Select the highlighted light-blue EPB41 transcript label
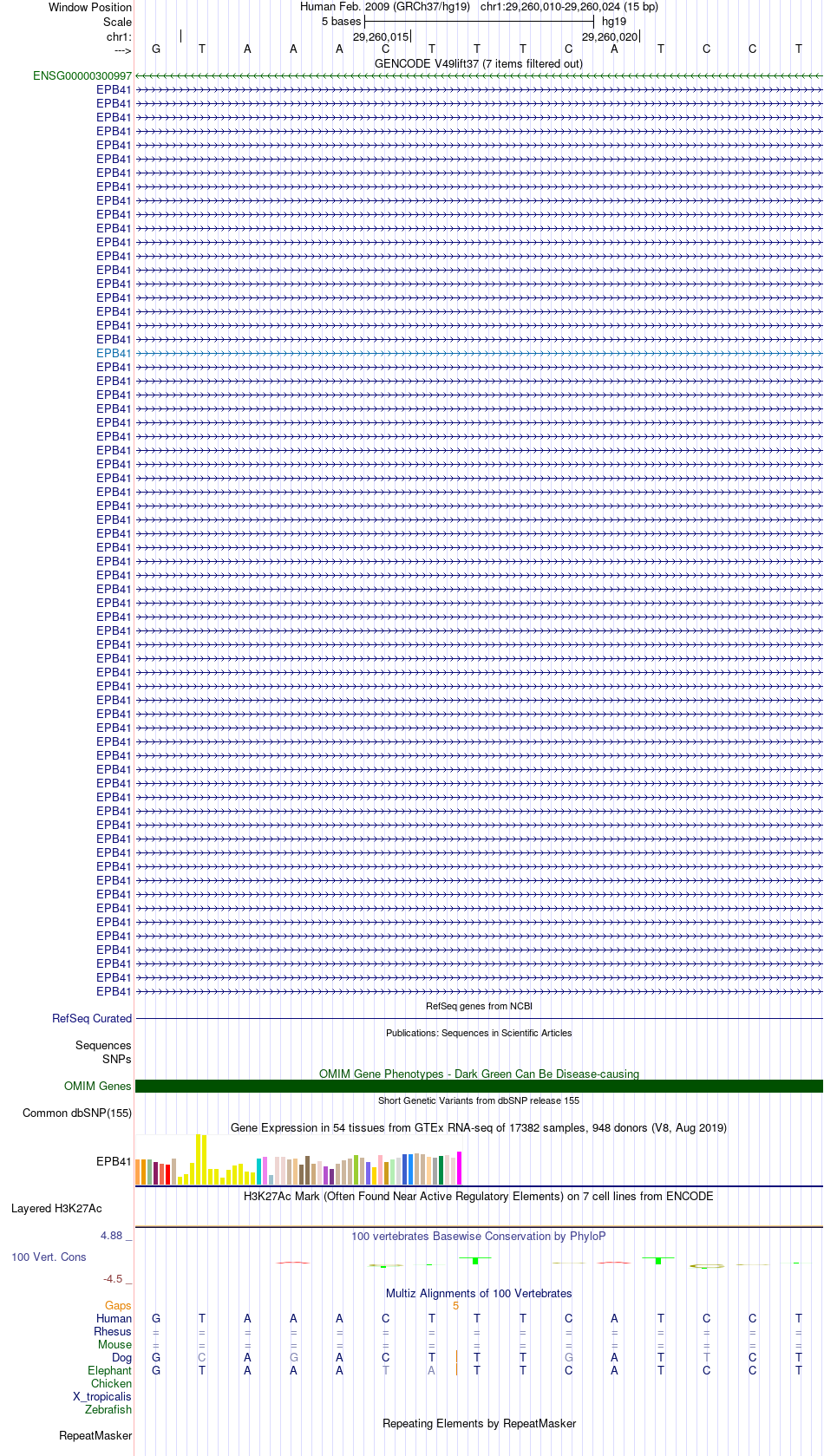Viewport: 824px width, 1456px height. 114,354
